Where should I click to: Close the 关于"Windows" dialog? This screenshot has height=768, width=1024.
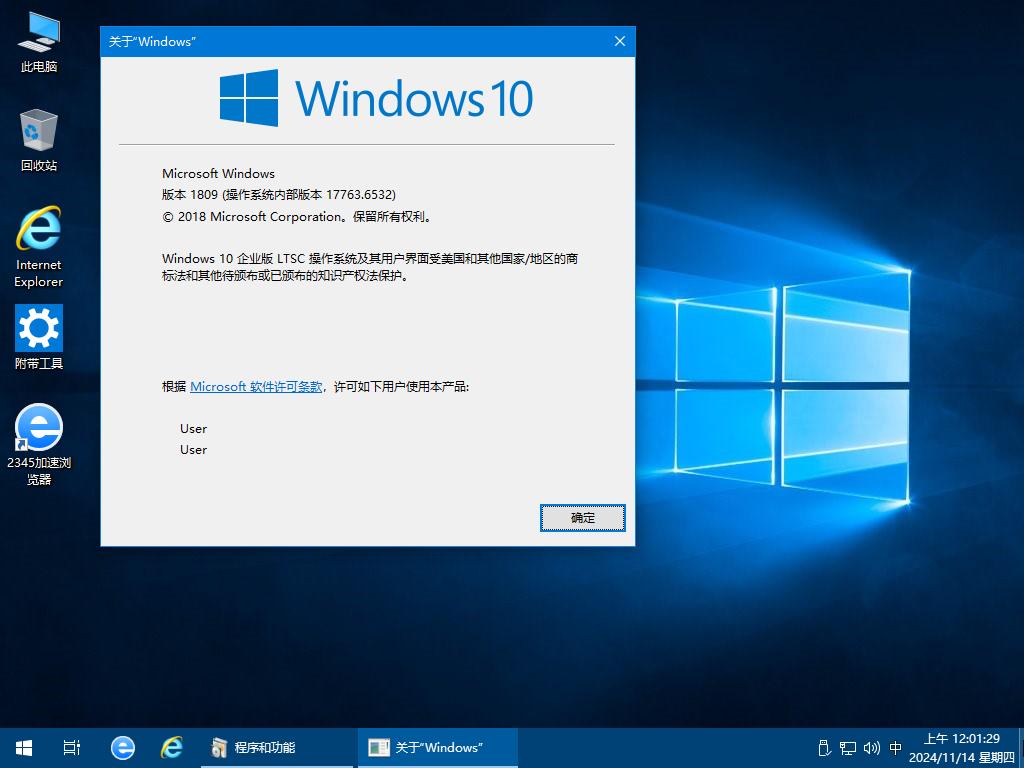(x=620, y=41)
